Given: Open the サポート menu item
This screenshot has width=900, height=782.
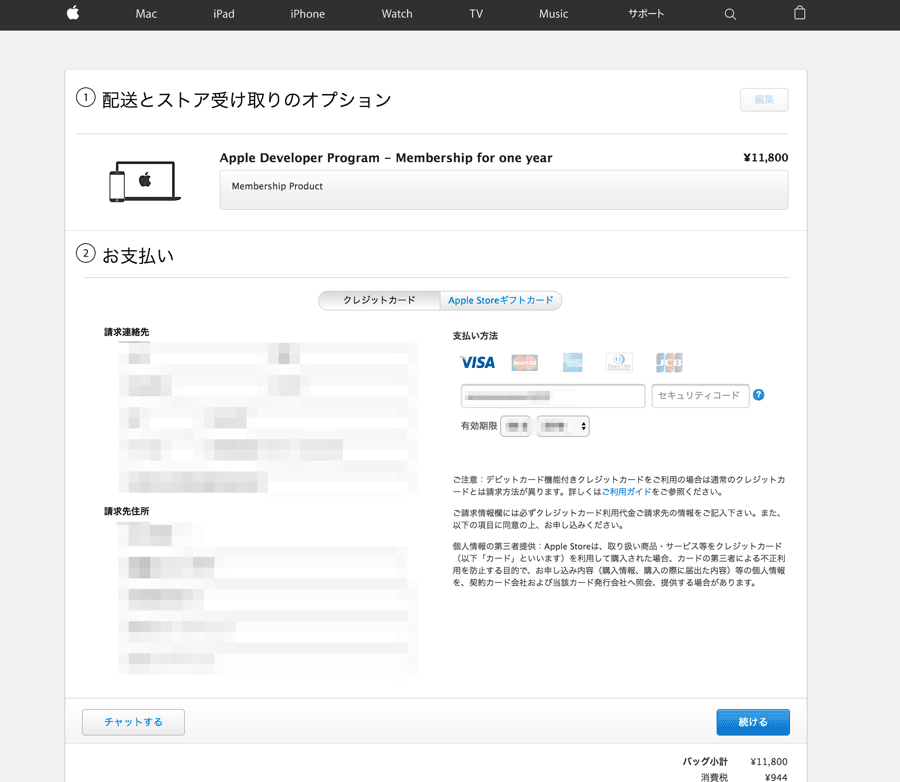Looking at the screenshot, I should (646, 14).
